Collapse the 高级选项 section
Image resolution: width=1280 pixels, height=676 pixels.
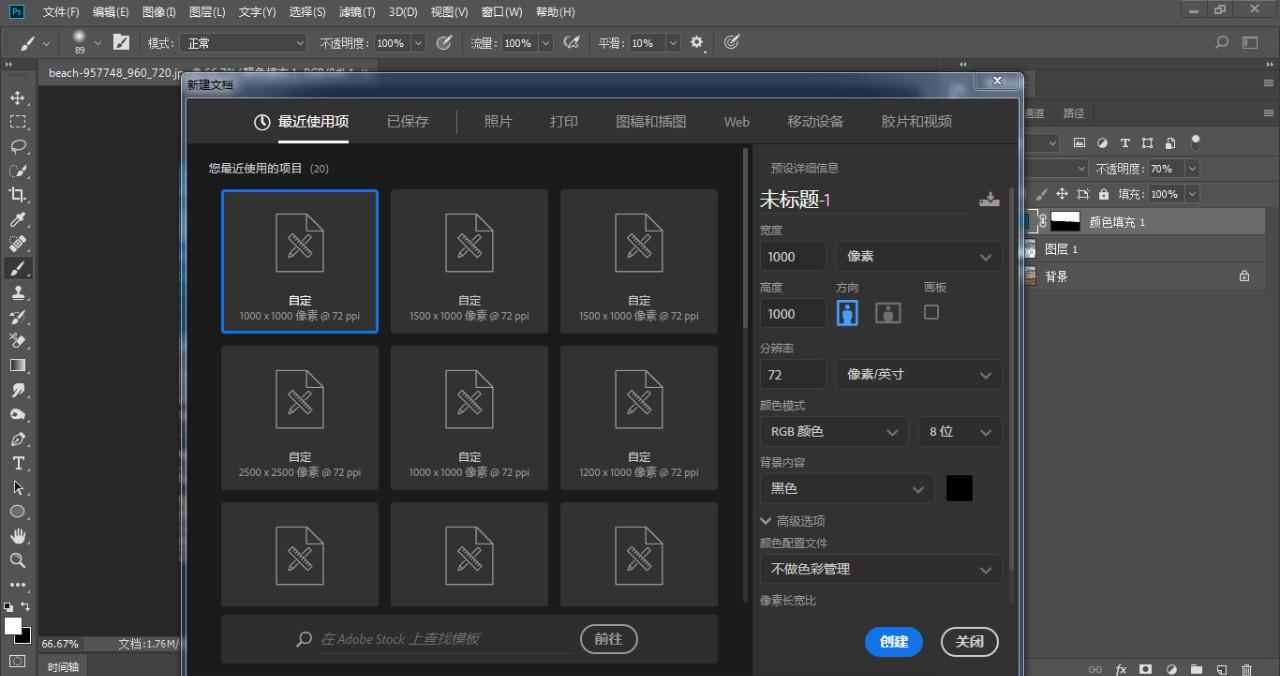766,521
